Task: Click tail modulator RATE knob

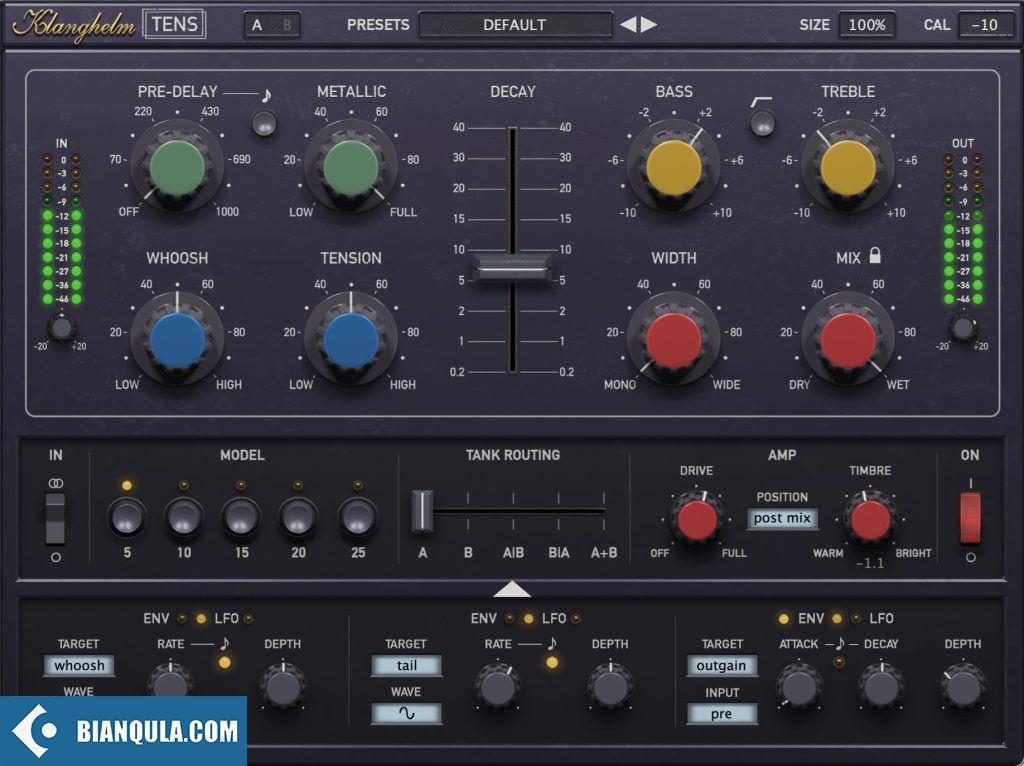Action: coord(498,686)
